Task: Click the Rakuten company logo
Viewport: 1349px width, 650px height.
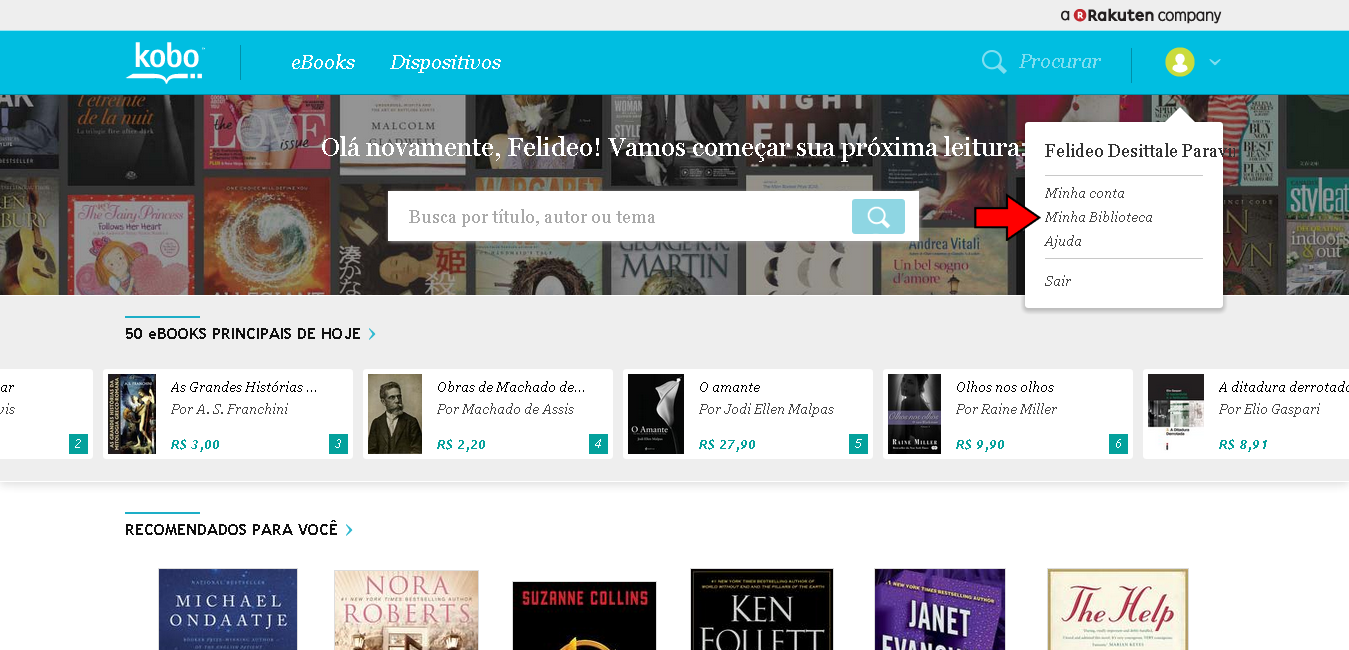Action: pyautogui.click(x=1140, y=15)
